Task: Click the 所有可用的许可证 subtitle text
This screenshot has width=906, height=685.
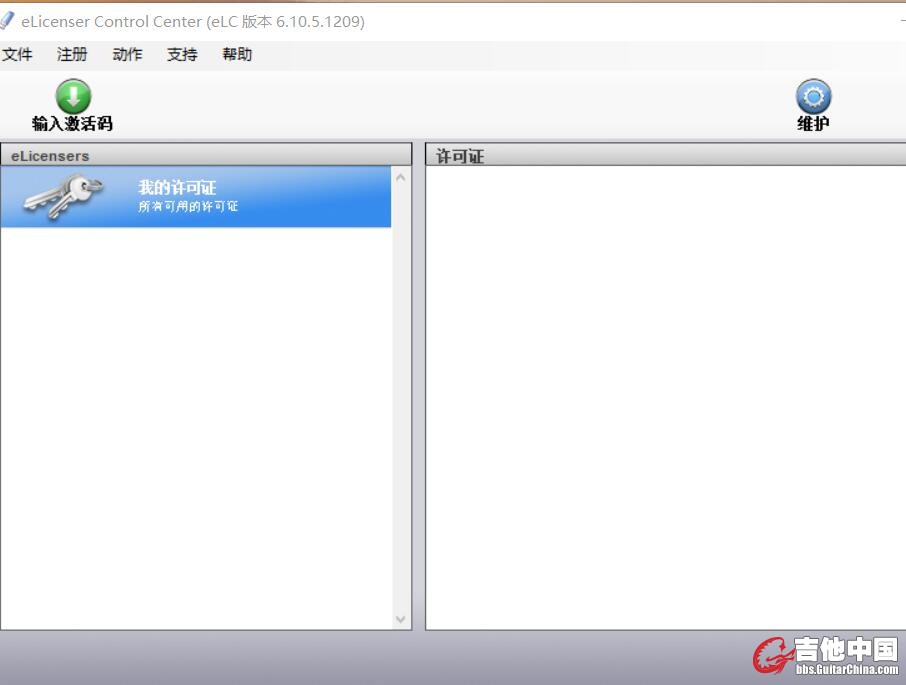Action: click(x=188, y=206)
